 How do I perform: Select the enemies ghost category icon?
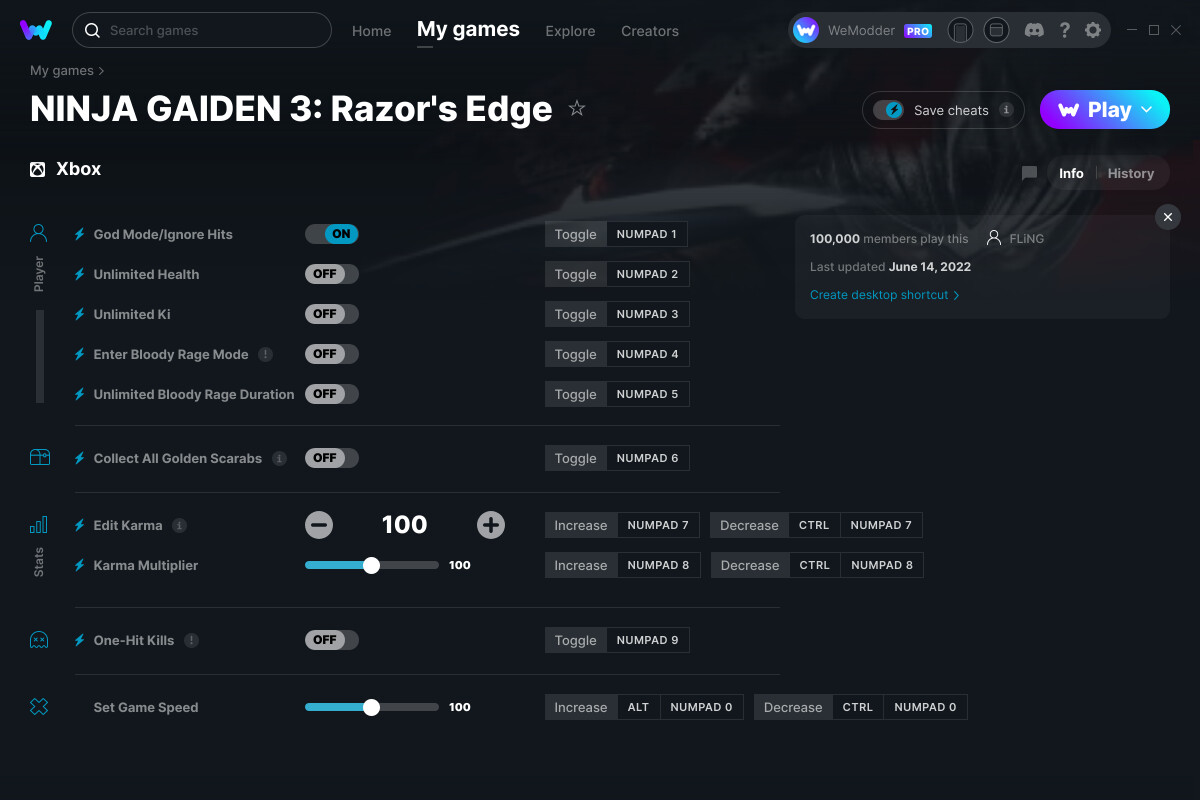39,640
